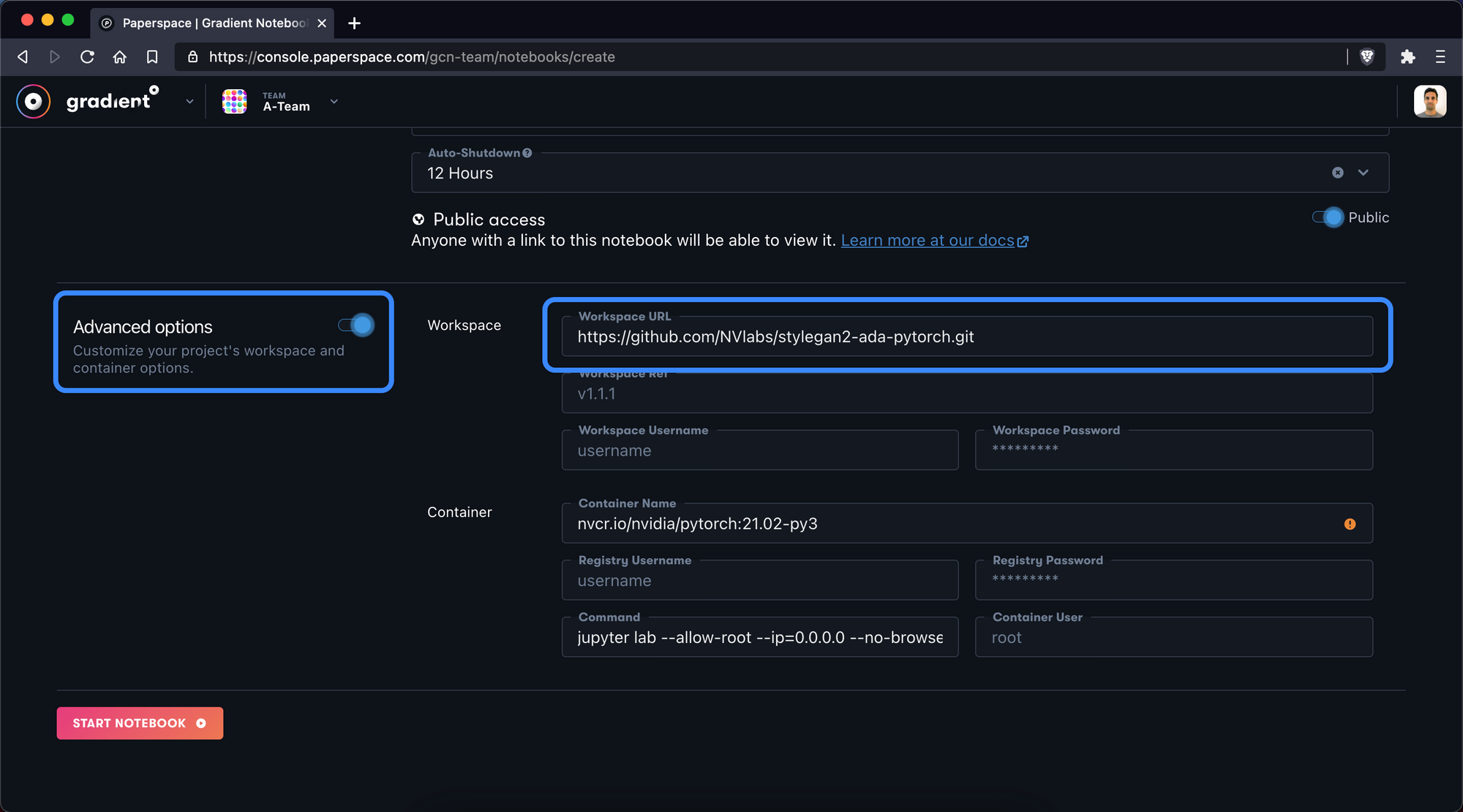The width and height of the screenshot is (1463, 812).
Task: Clear the Auto-Shutdown value with the x icon
Action: point(1337,173)
